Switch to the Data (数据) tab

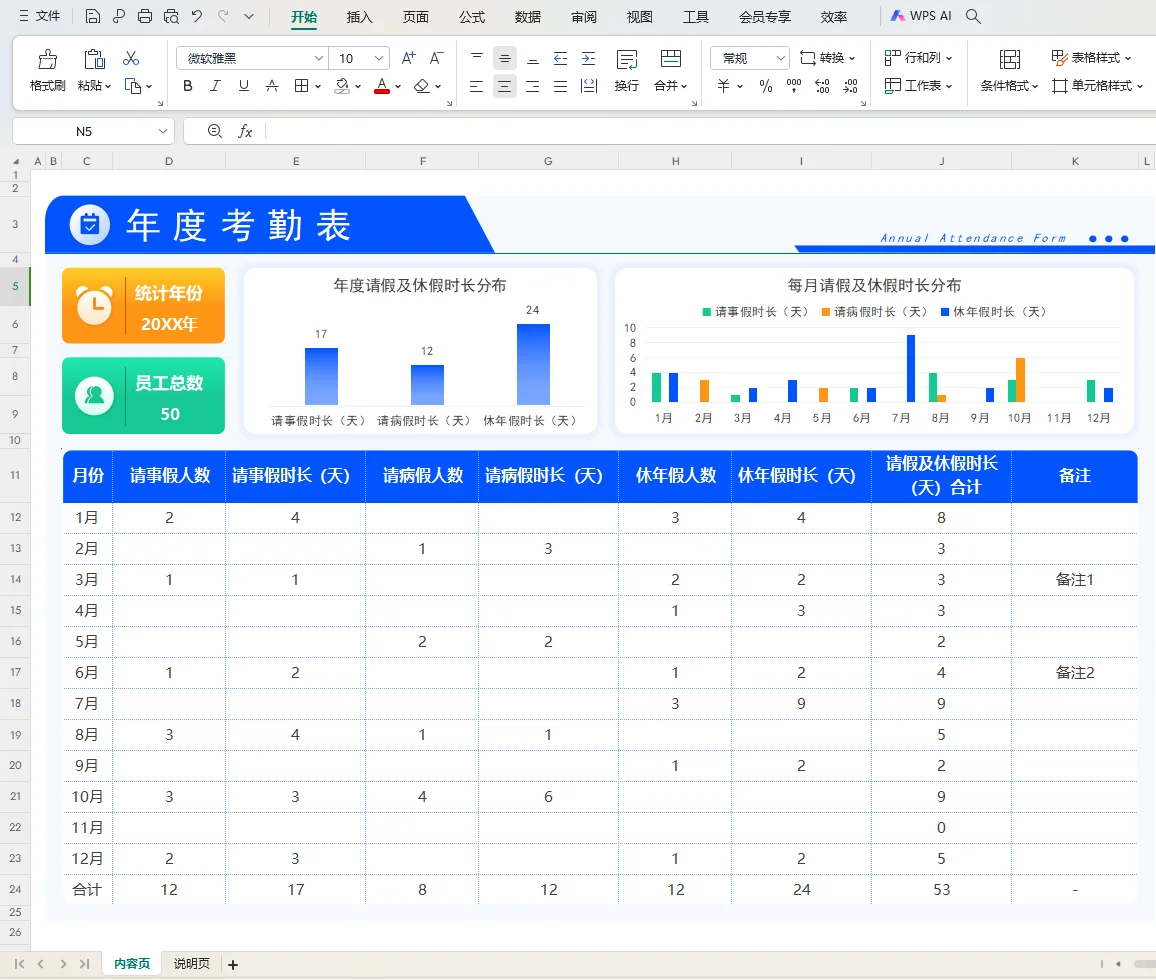(x=528, y=17)
